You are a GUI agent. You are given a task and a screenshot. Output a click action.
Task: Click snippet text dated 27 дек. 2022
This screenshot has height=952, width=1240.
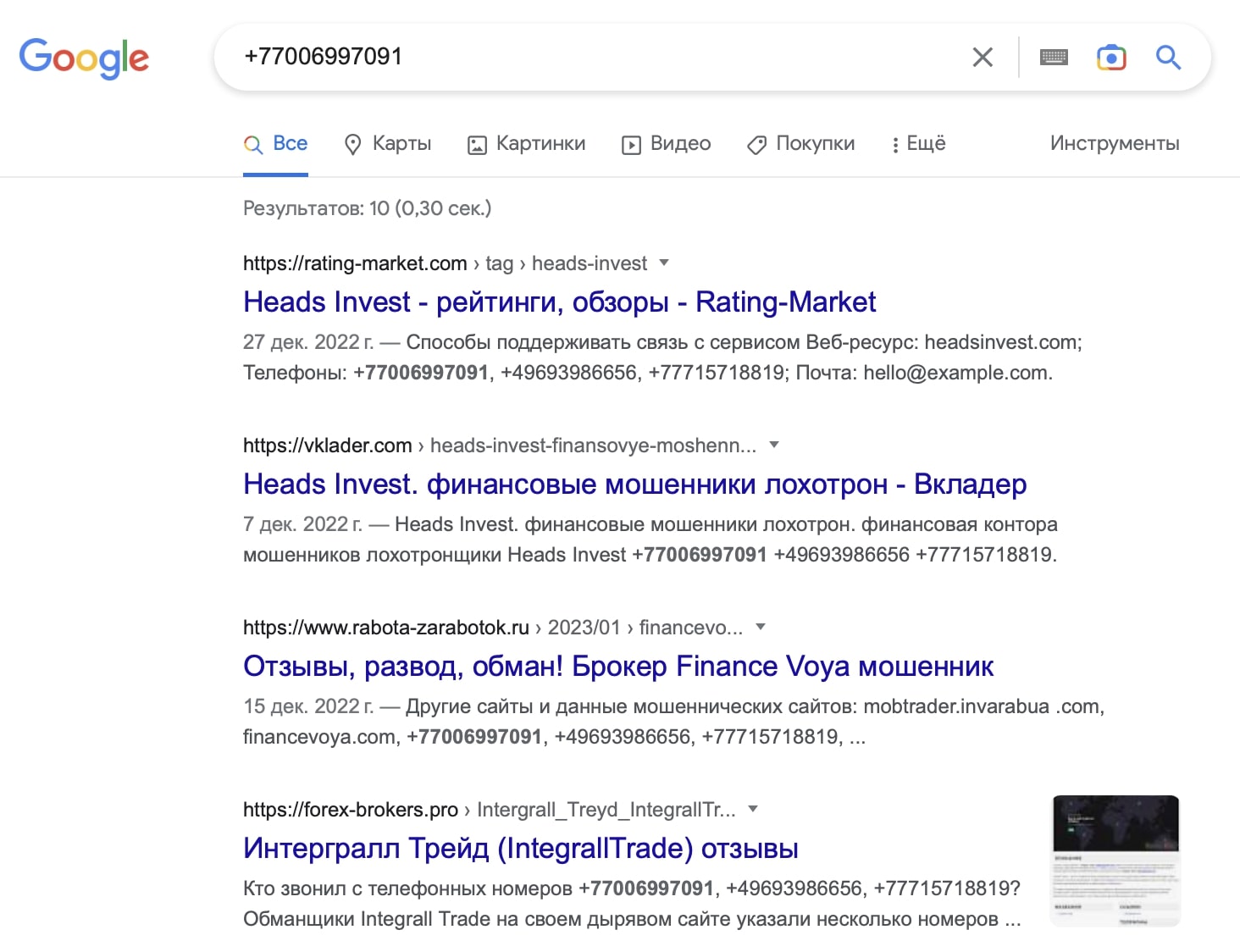pyautogui.click(x=662, y=357)
